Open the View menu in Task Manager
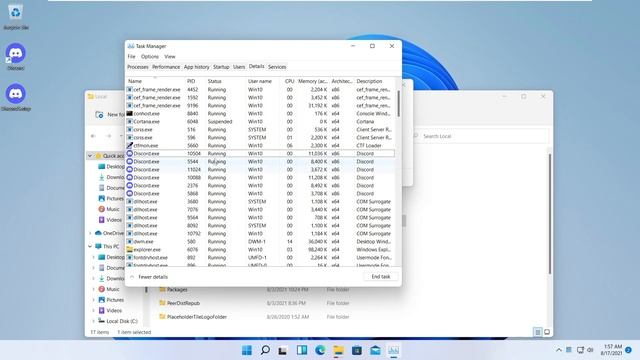 point(170,57)
